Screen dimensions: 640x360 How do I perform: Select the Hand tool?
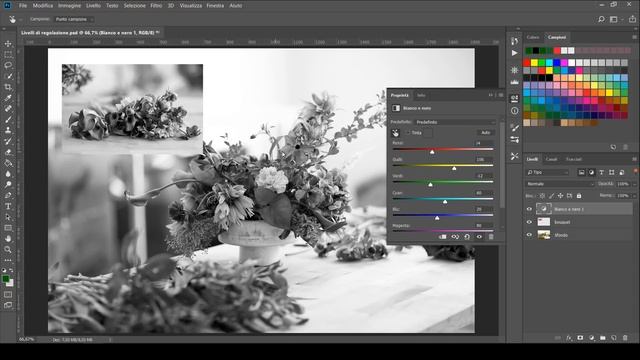point(8,238)
